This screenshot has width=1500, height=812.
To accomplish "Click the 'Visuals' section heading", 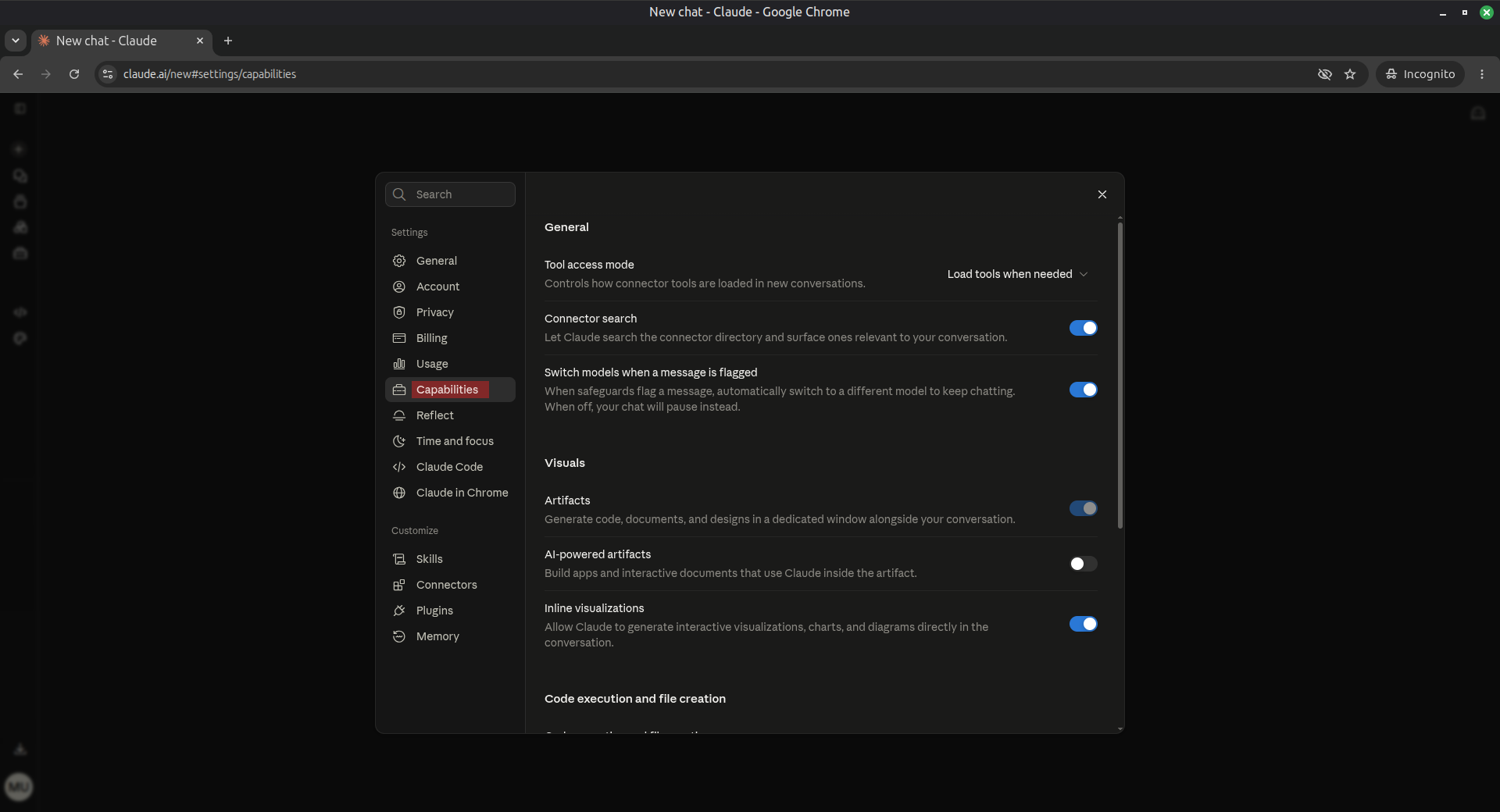I will click(565, 463).
